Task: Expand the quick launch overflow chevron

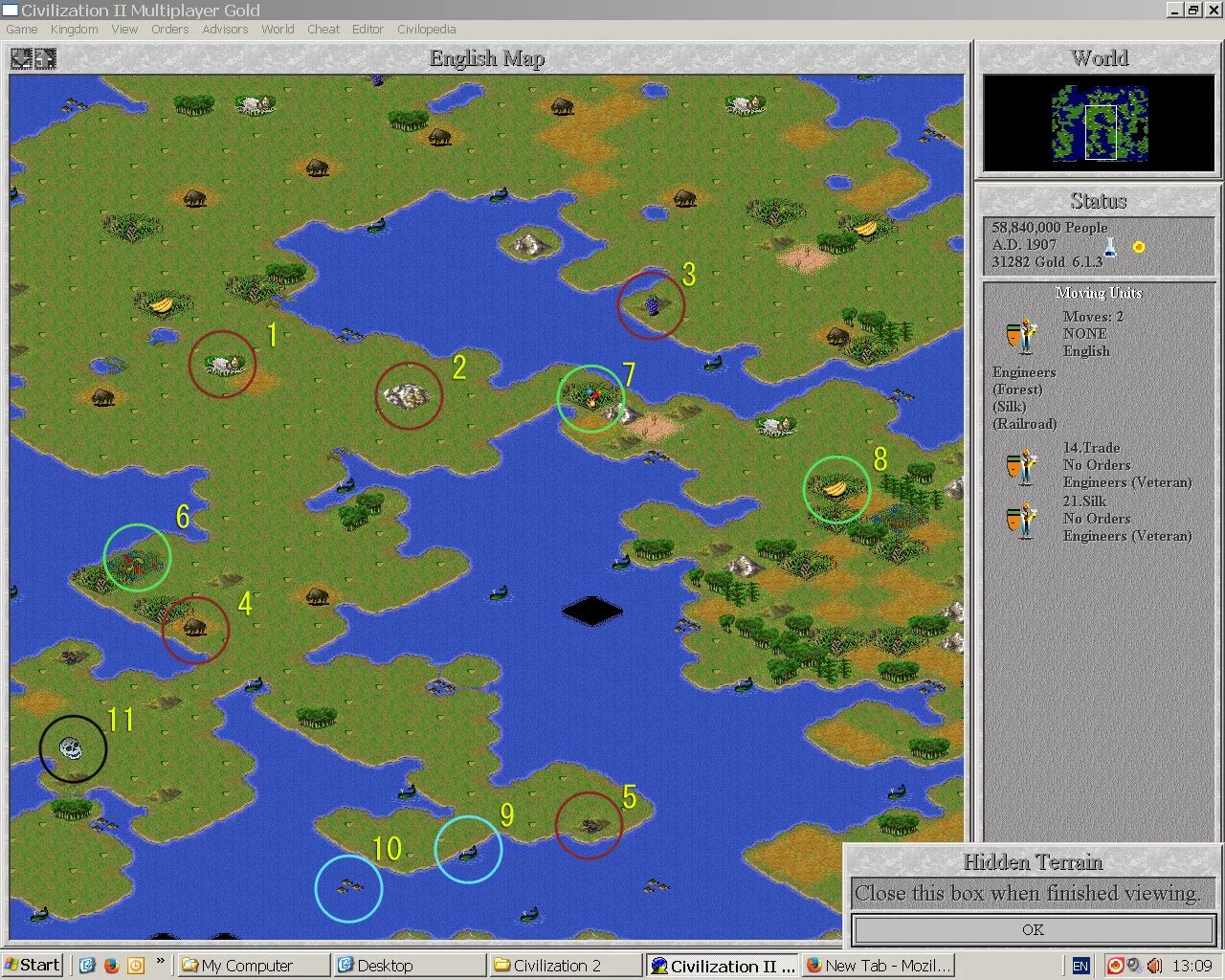Action: click(160, 961)
